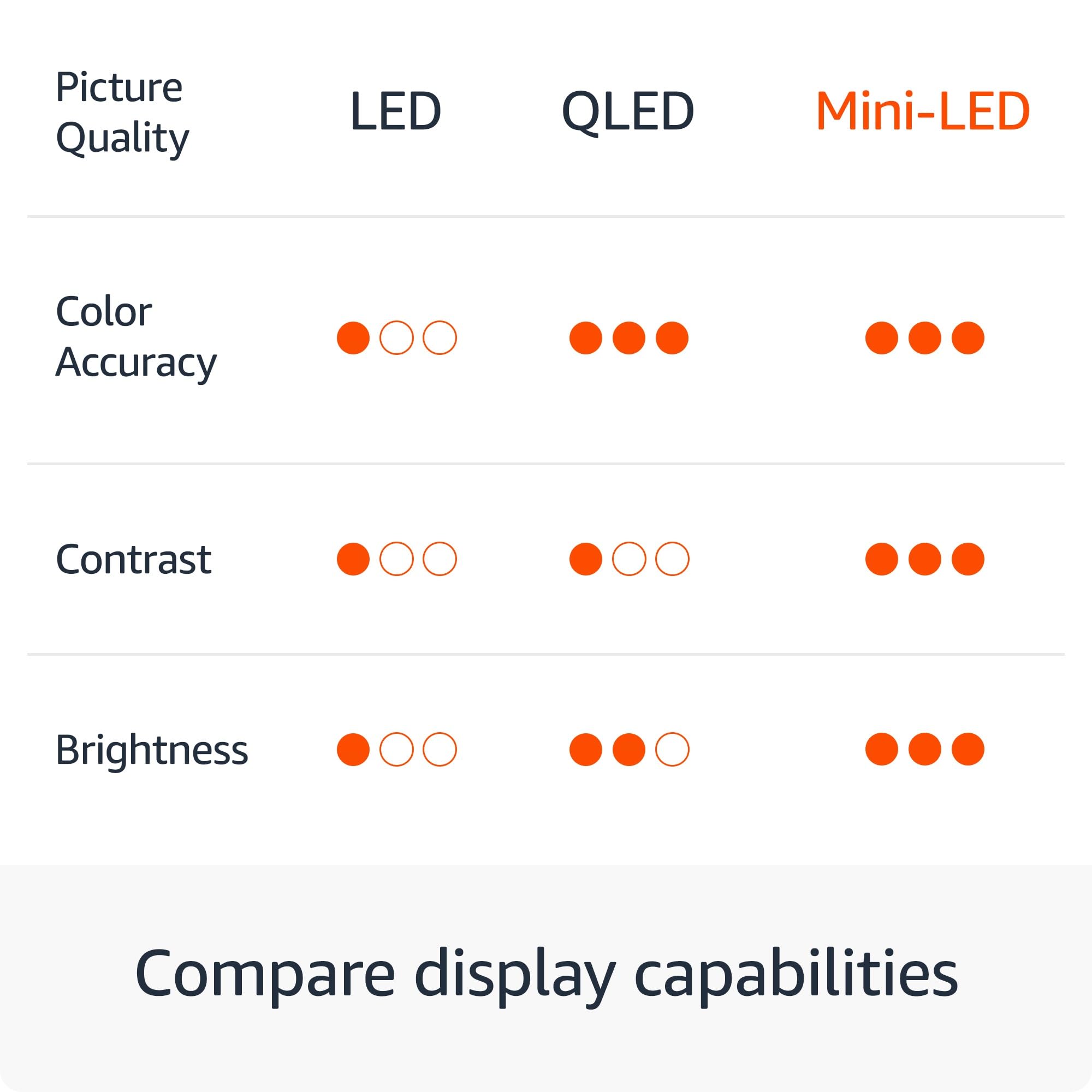
Task: Select the LED column header
Action: point(396,111)
